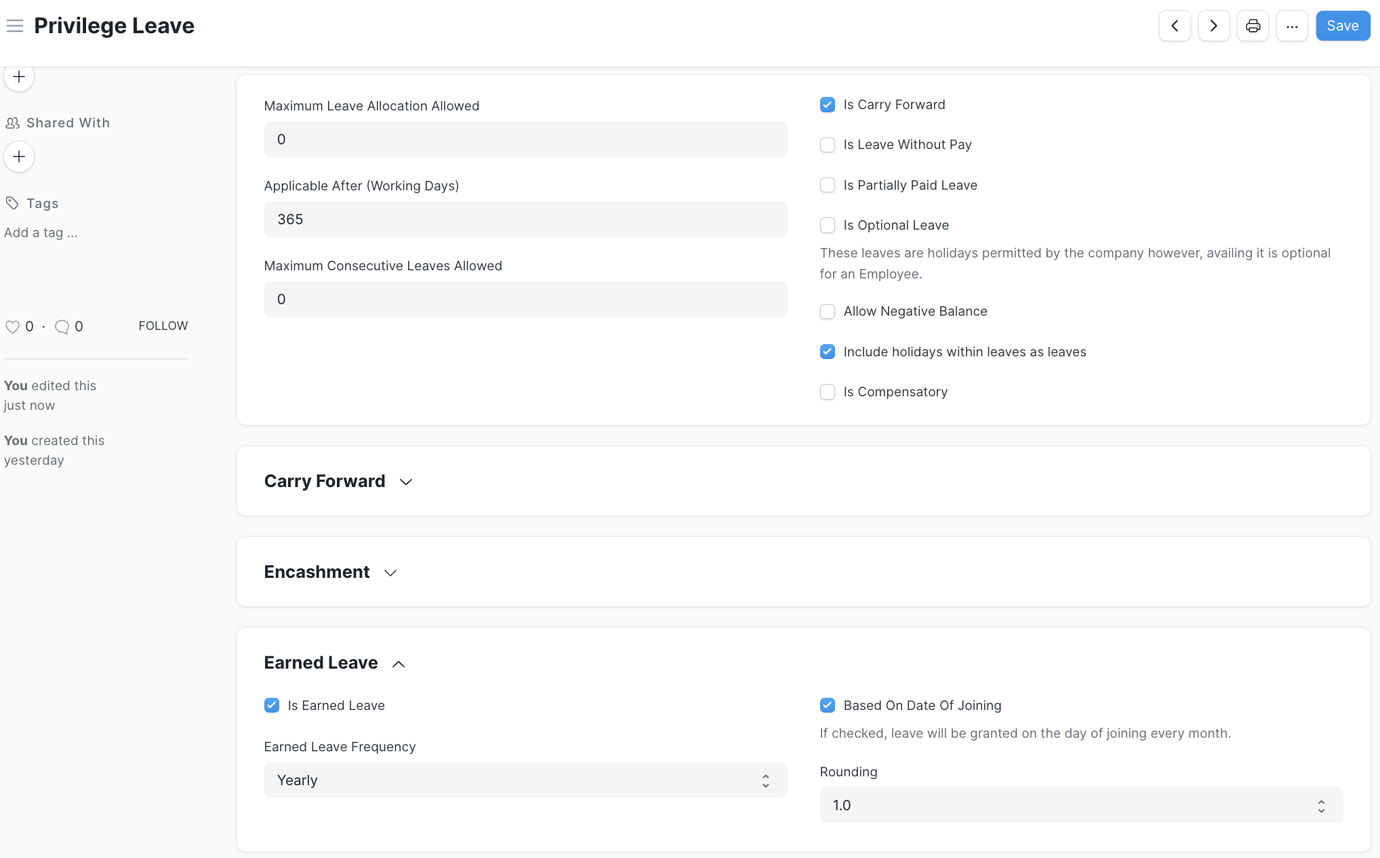The height and width of the screenshot is (858, 1380).
Task: Navigate back using the left chevron icon
Action: pyautogui.click(x=1174, y=25)
